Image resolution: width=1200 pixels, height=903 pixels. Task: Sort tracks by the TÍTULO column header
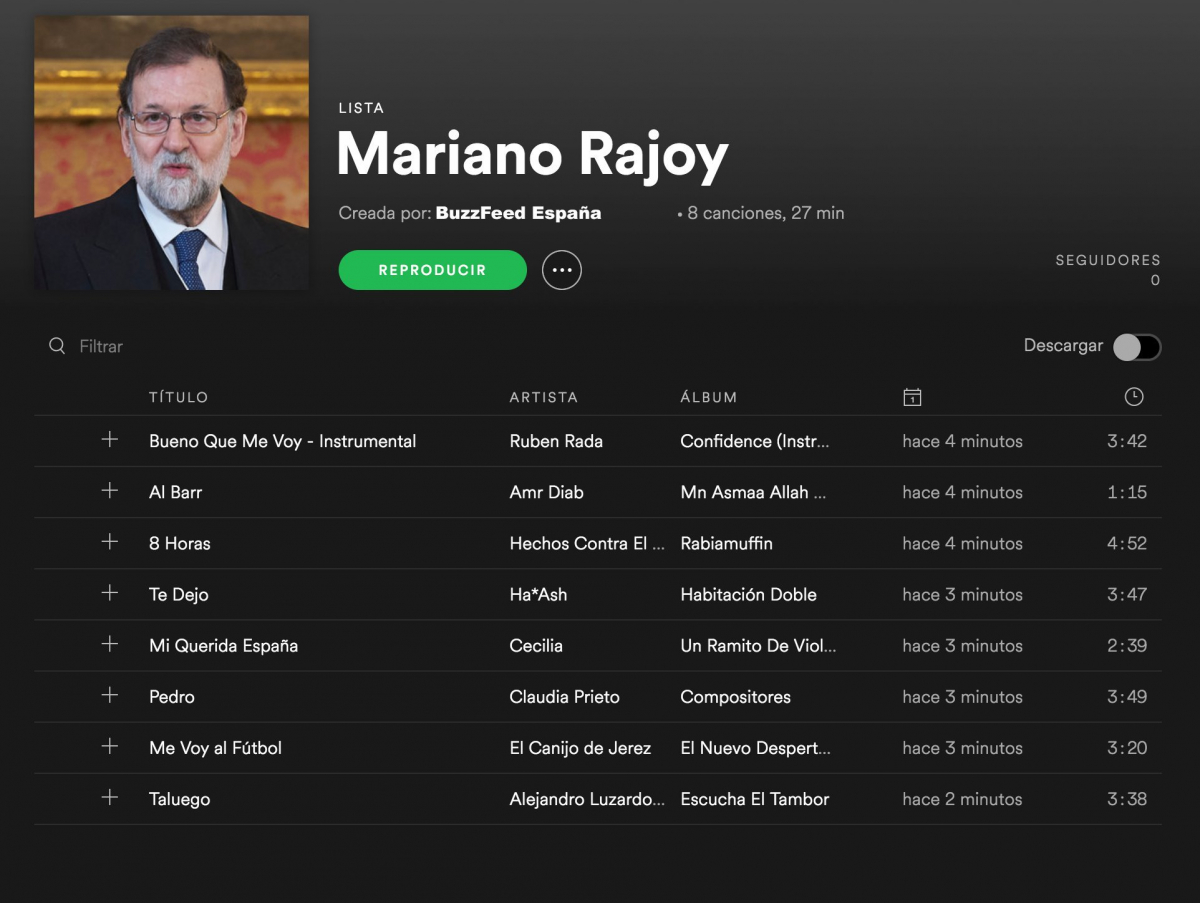point(179,397)
